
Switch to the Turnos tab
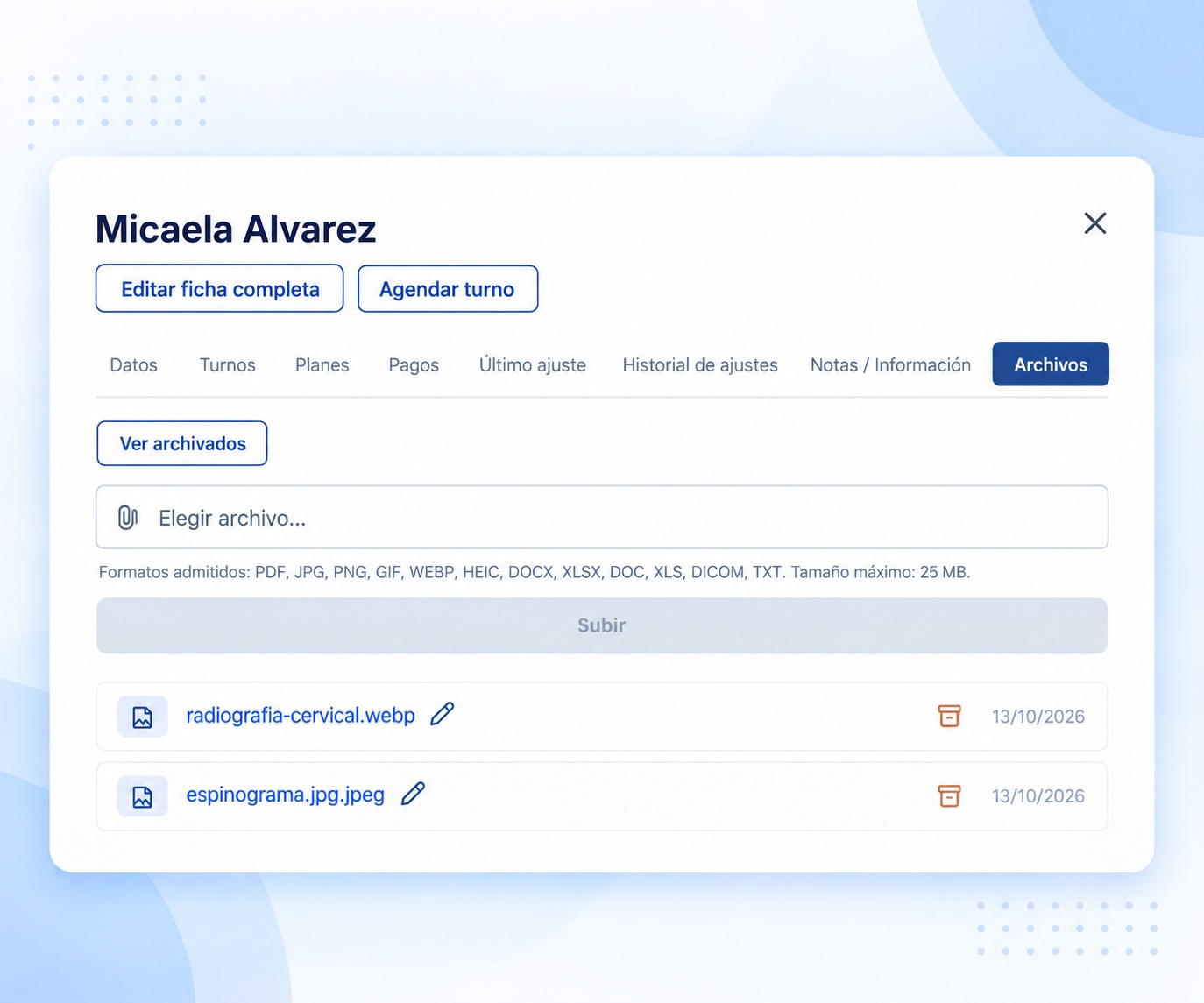pyautogui.click(x=228, y=364)
